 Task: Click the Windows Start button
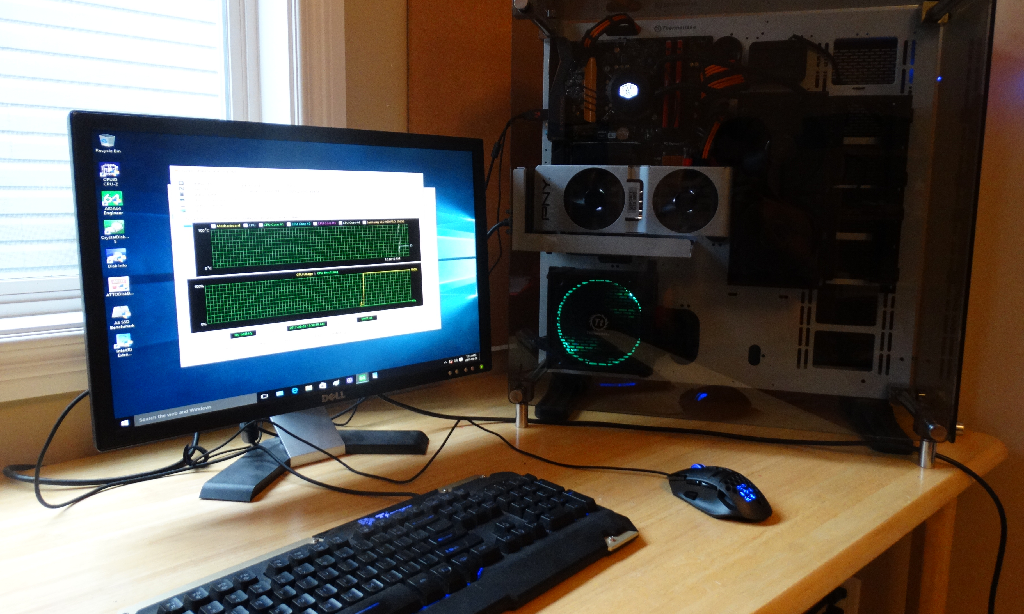126,421
